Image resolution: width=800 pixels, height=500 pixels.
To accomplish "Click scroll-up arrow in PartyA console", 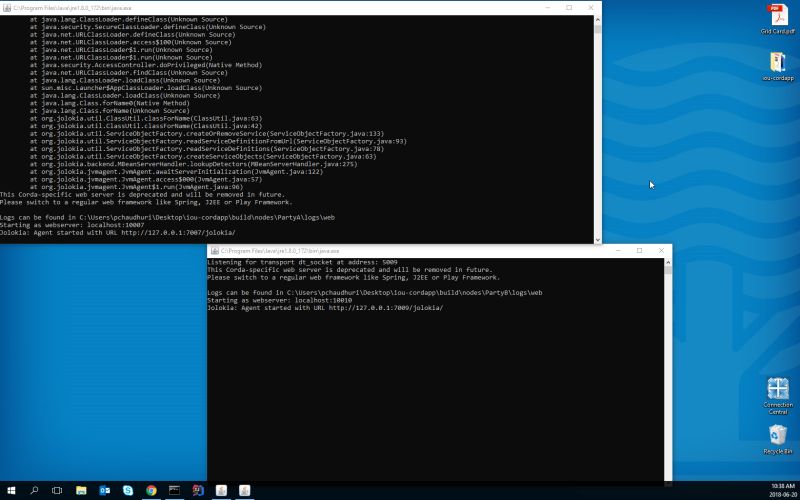I will pyautogui.click(x=597, y=19).
